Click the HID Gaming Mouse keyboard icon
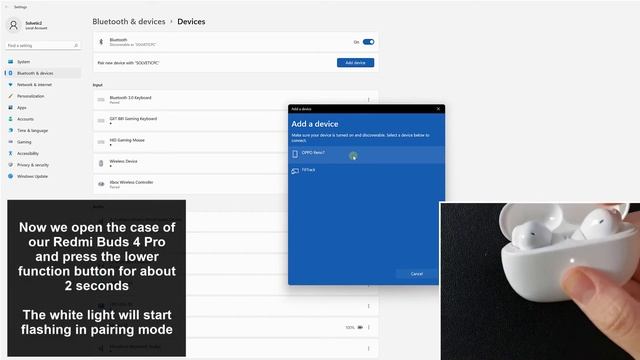 click(x=101, y=142)
